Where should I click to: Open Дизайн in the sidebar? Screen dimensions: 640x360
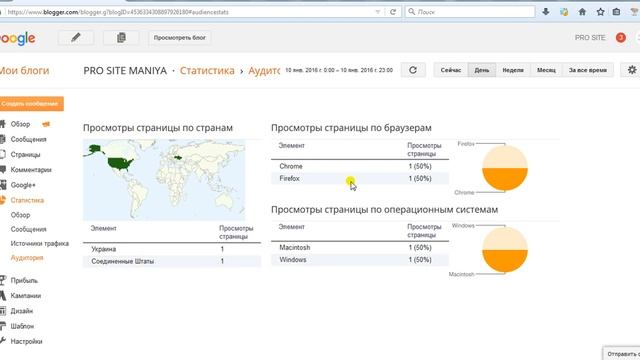click(22, 311)
